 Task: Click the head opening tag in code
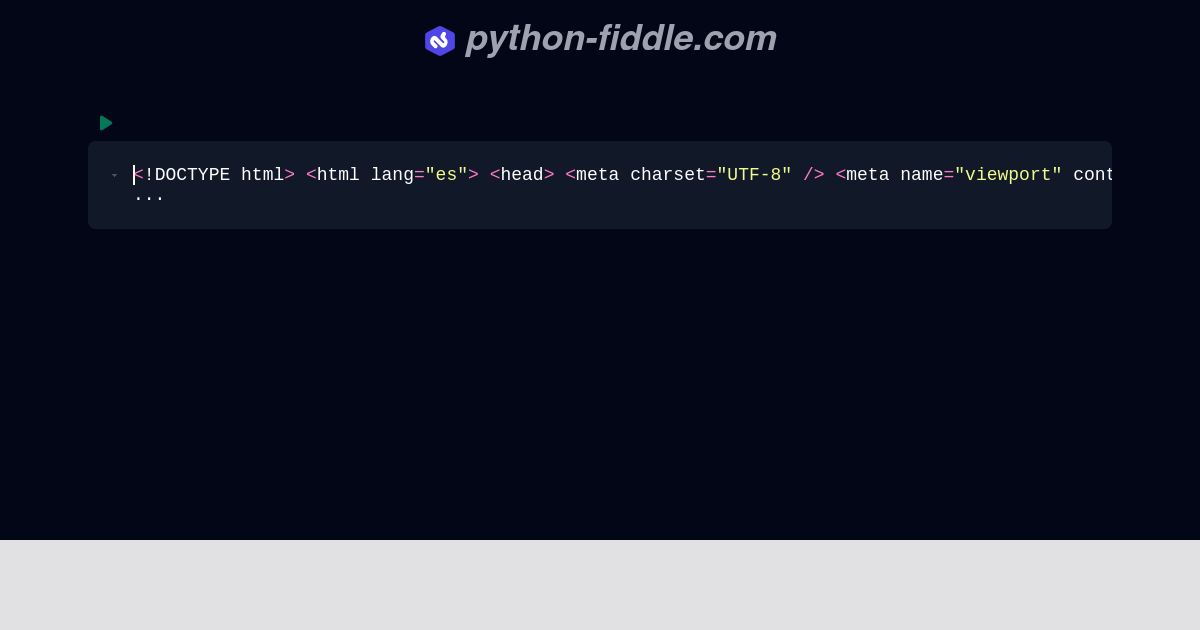(520, 175)
